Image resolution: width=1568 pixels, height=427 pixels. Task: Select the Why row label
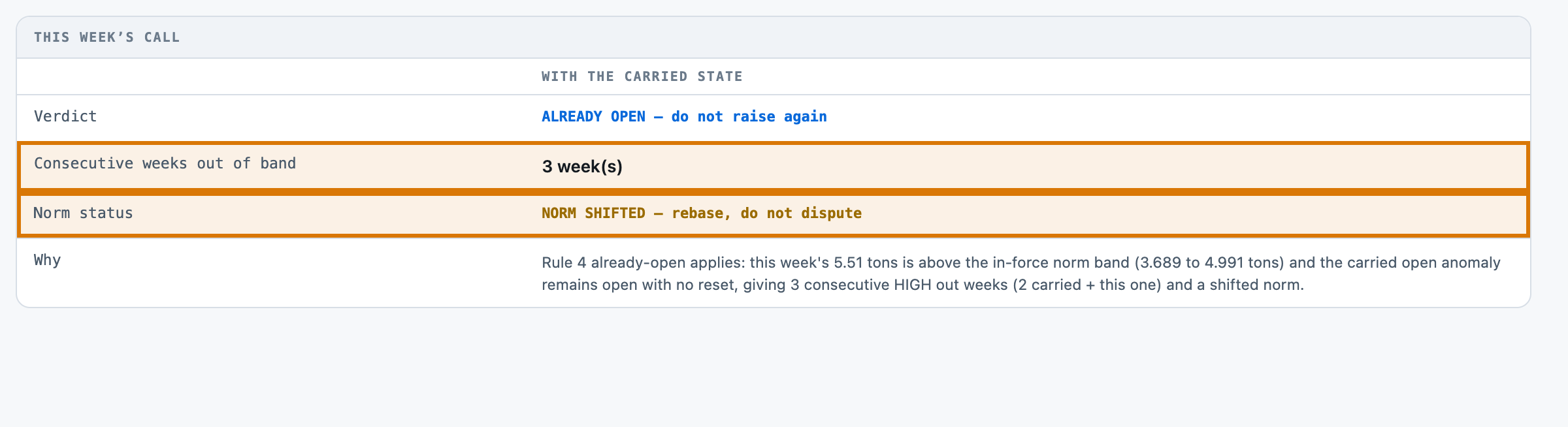[x=47, y=260]
